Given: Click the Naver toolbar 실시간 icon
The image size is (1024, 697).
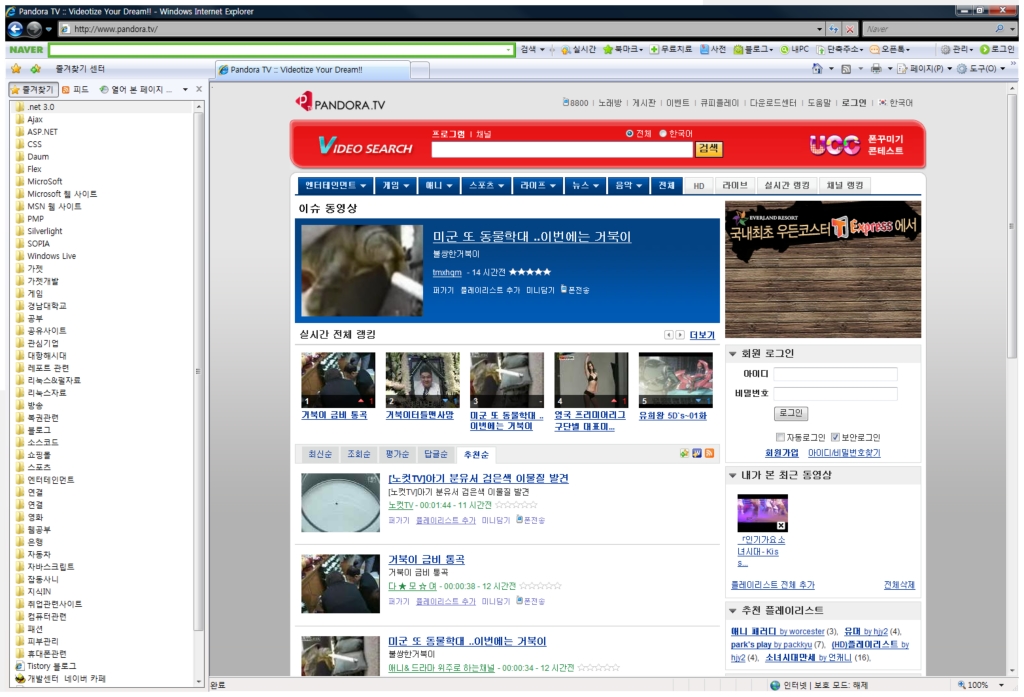Looking at the screenshot, I should click(579, 50).
